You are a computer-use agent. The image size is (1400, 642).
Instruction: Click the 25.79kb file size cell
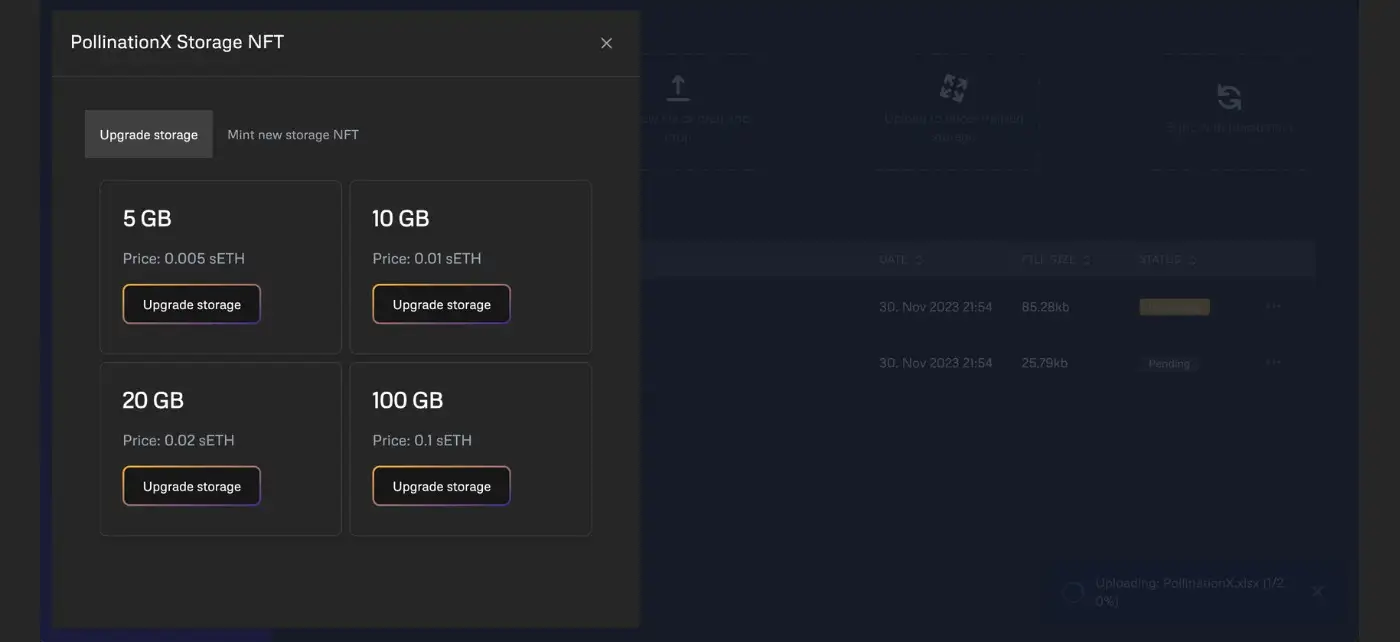tap(1044, 363)
